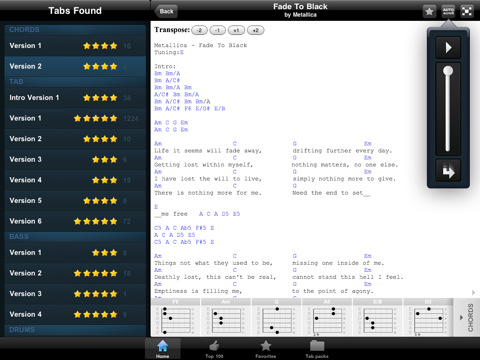The image size is (480, 360).
Task: Show the G chord diagram
Action: 277,317
